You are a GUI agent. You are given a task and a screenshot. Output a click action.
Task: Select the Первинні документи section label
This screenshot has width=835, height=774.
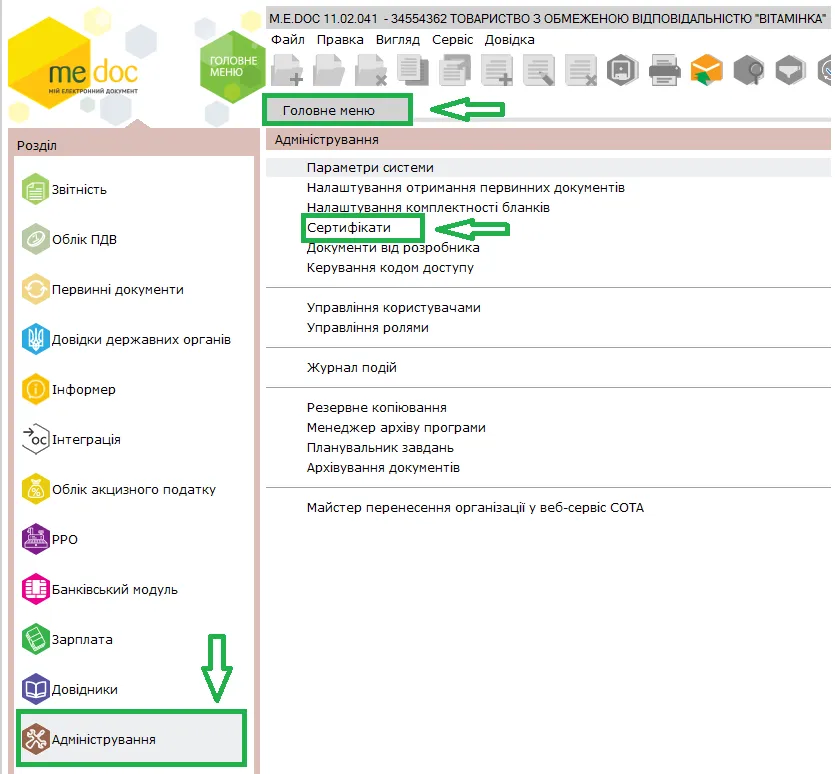[118, 290]
